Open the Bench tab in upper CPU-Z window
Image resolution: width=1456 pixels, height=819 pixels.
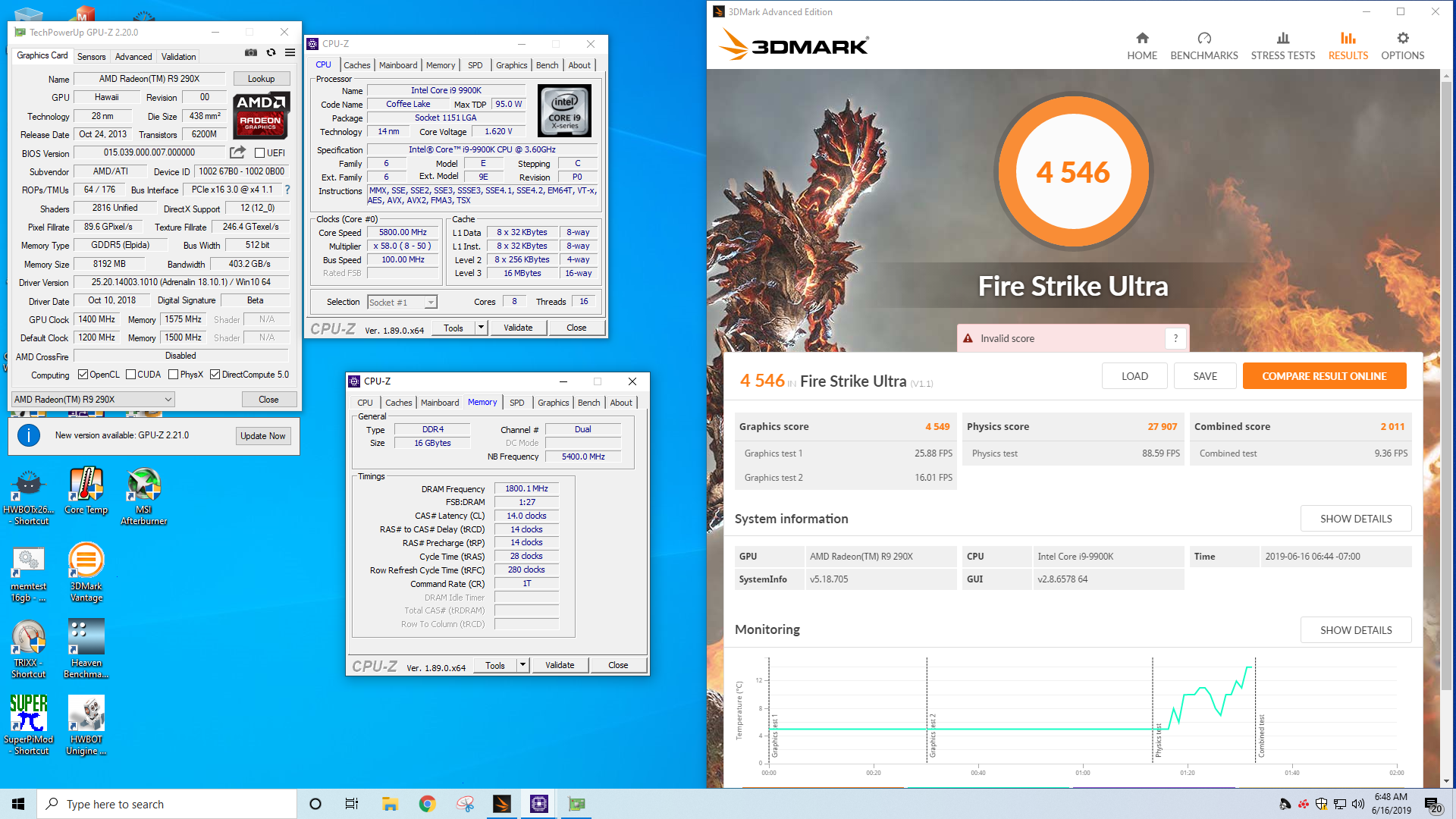[x=547, y=65]
